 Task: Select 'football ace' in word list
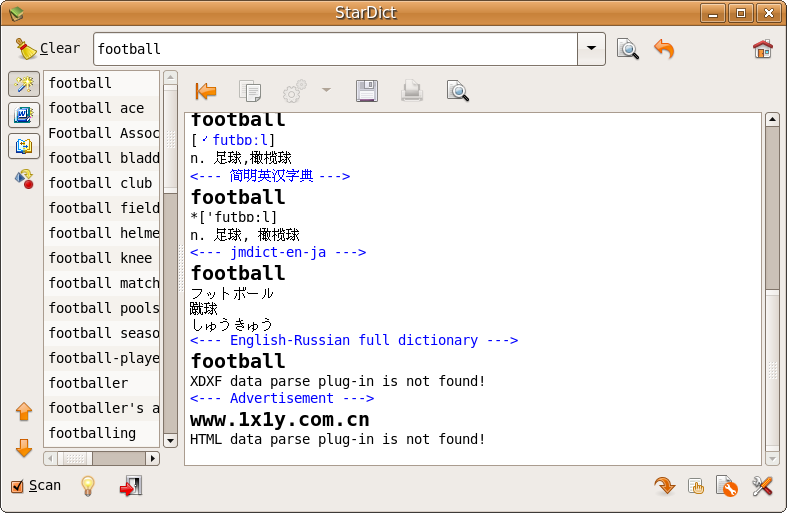[x=102, y=108]
